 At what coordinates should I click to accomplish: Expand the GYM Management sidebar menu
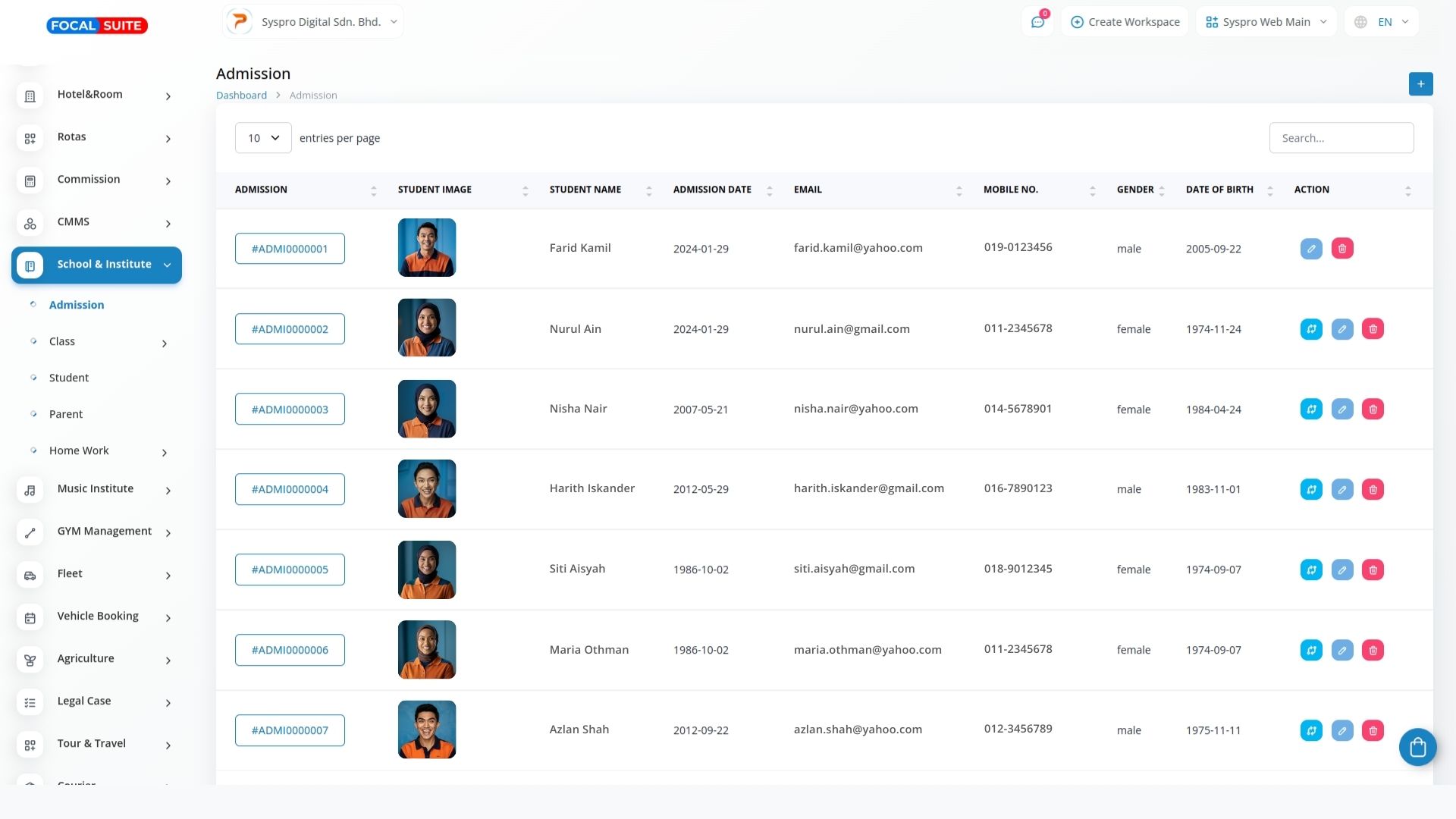(x=104, y=532)
